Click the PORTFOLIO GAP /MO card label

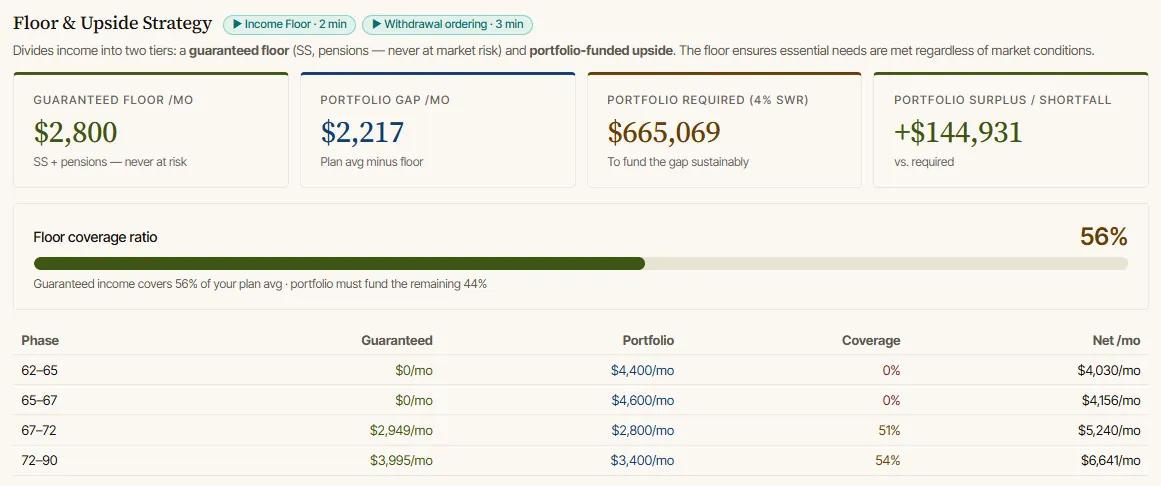coord(385,100)
